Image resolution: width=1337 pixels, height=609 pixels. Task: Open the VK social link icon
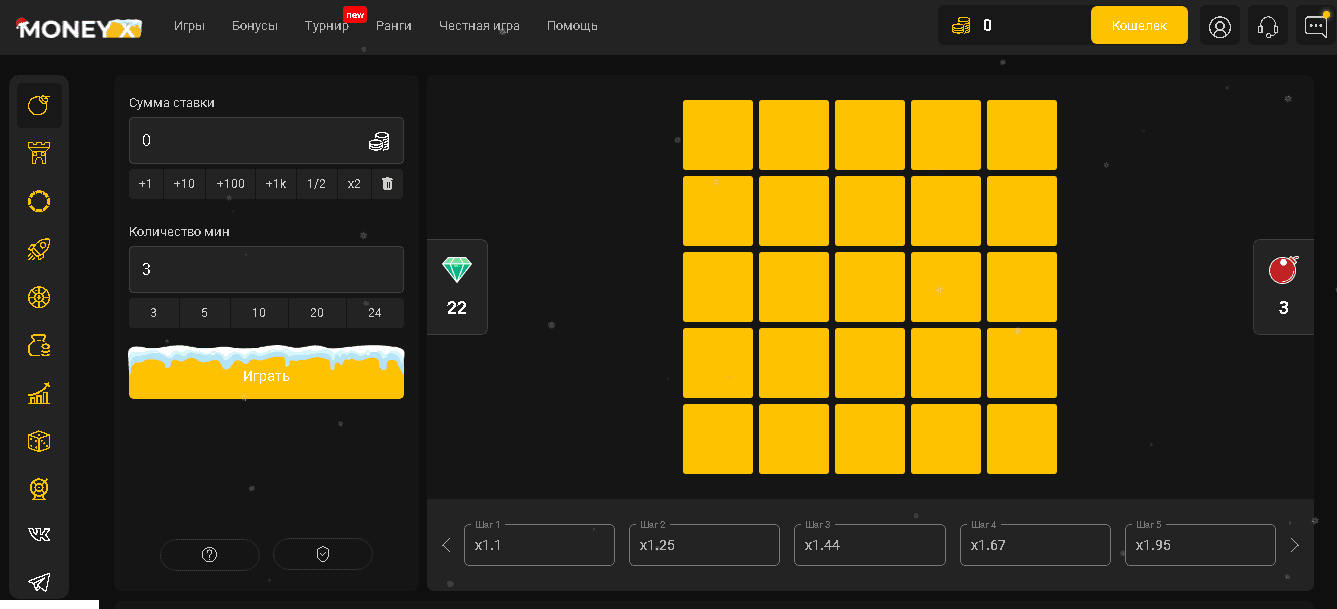tap(39, 535)
